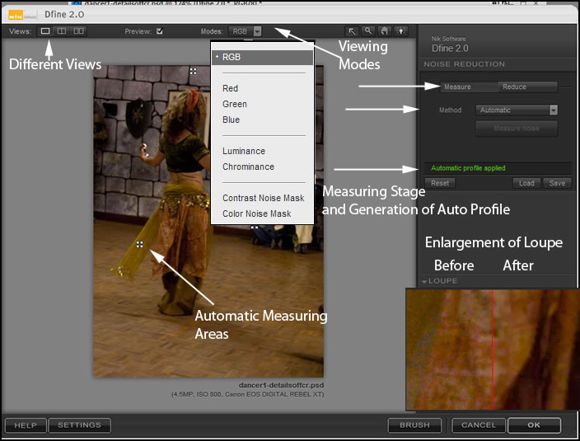Screen dimensions: 580x441
Task: Open the Modes RGB dropdown
Action: coord(245,31)
